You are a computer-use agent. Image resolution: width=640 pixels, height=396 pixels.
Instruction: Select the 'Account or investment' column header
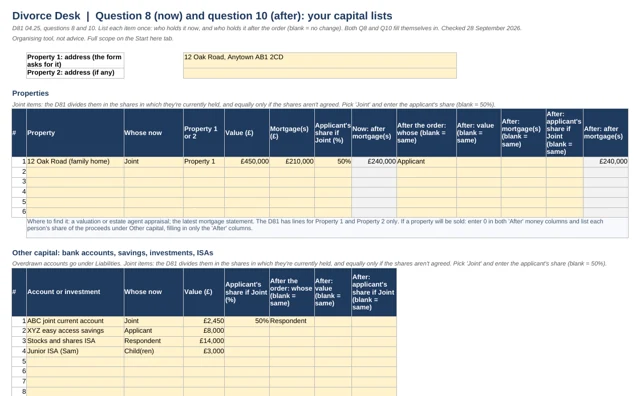(75, 292)
